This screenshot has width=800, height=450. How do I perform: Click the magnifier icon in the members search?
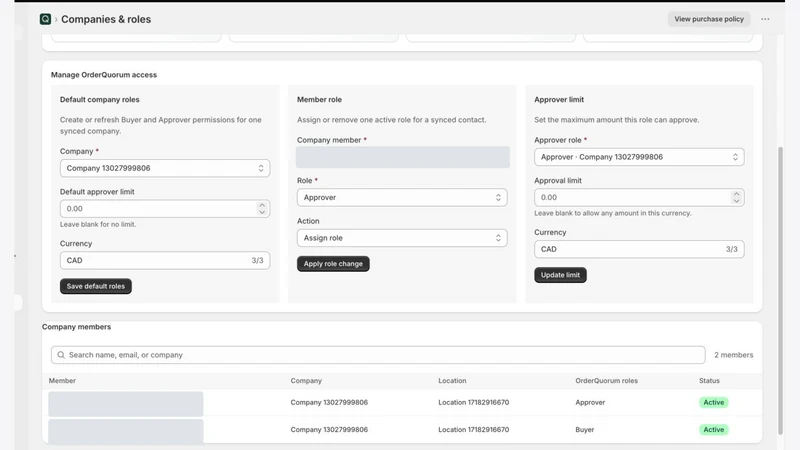pos(61,355)
